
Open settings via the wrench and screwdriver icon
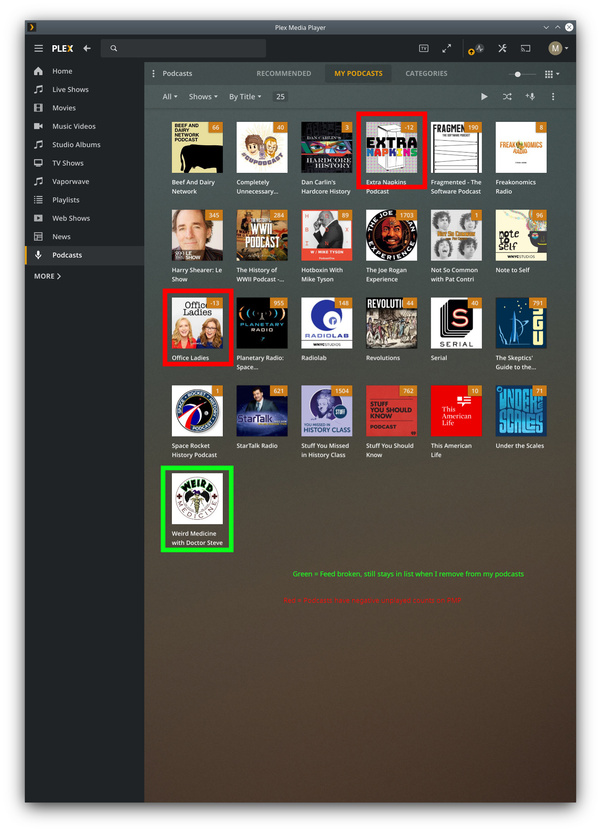pos(502,48)
